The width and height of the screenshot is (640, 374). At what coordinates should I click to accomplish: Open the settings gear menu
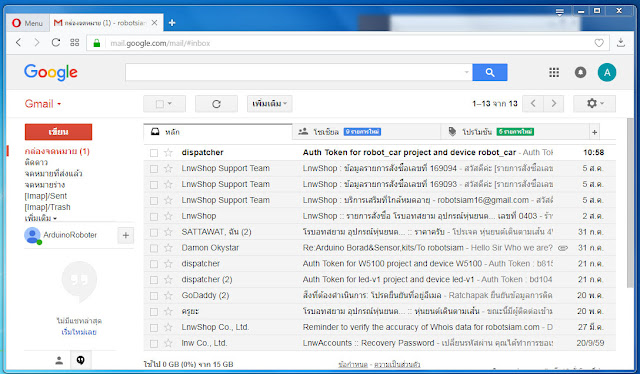tap(595, 104)
